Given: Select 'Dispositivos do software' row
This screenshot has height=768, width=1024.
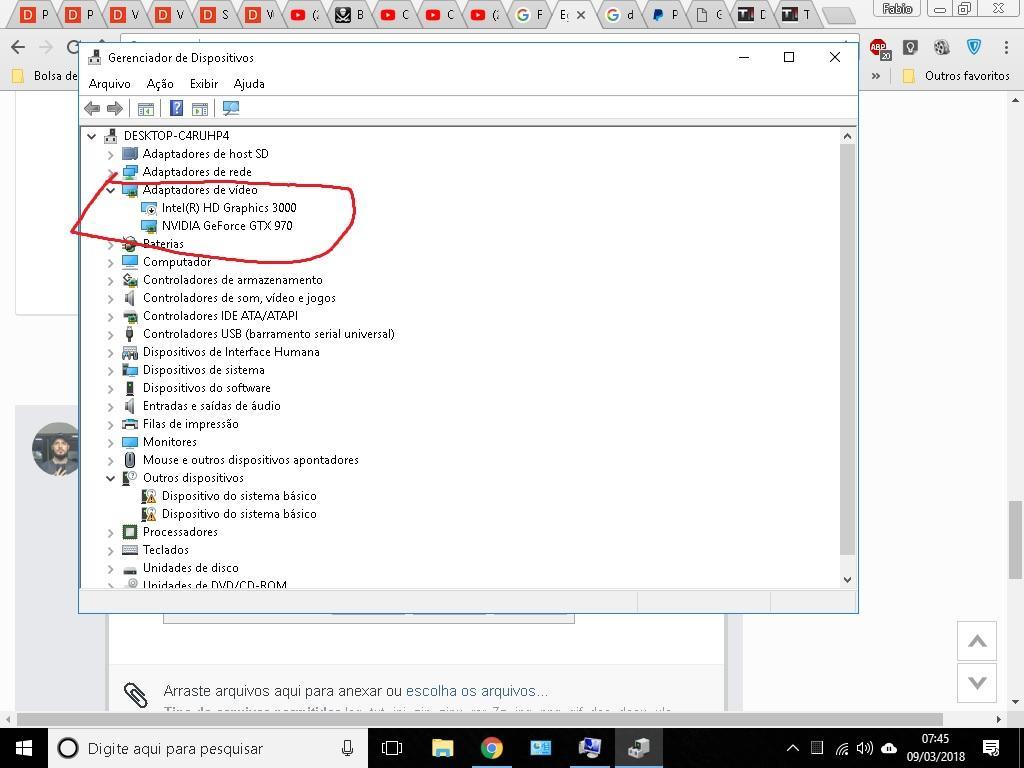Looking at the screenshot, I should [206, 388].
